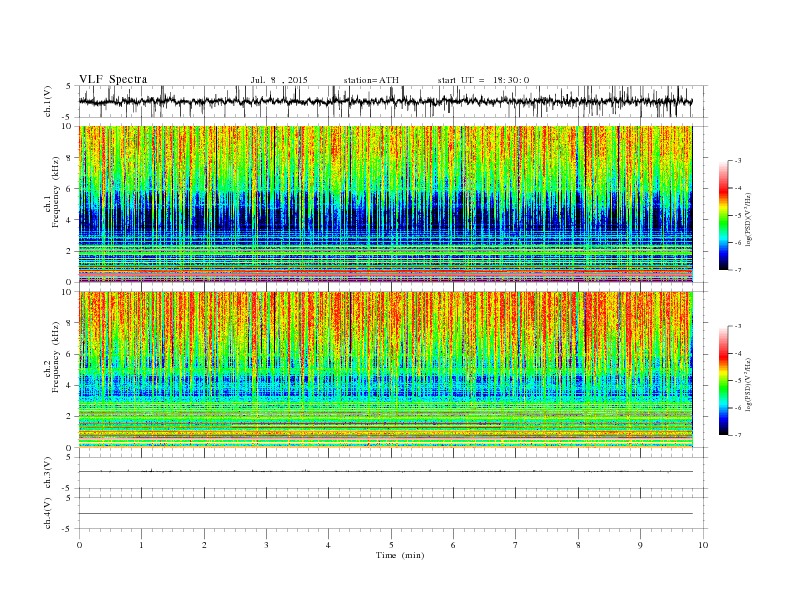The image size is (792, 612).
Task: Click the "7" tick on the time axis
Action: coord(516,545)
